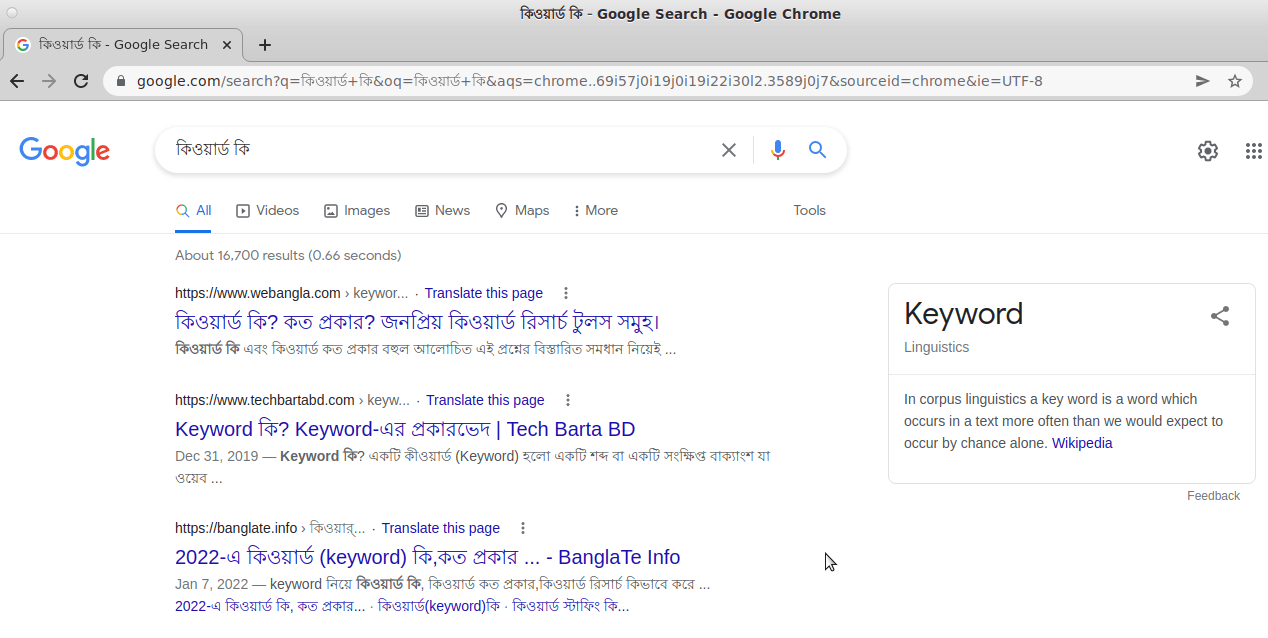Image resolution: width=1268 pixels, height=638 pixels.
Task: Open the Tools menu
Action: (809, 210)
